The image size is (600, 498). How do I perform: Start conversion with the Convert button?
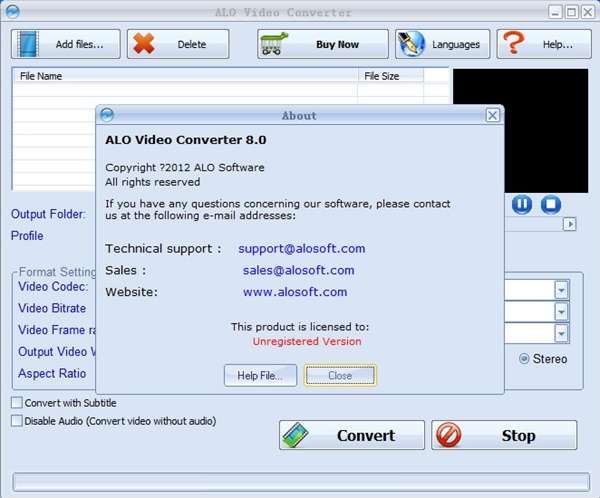pos(352,435)
